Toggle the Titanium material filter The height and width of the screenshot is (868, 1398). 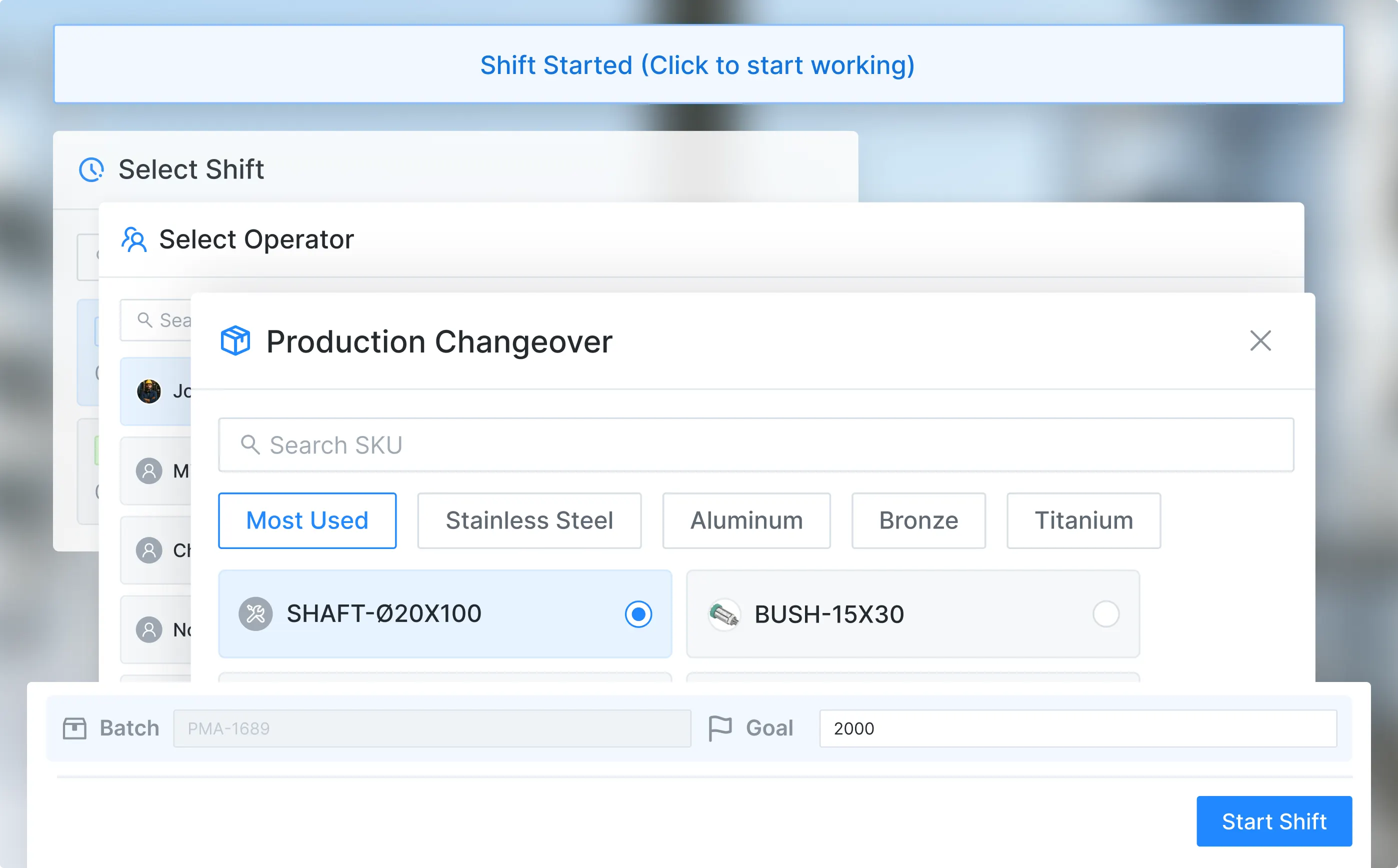click(x=1083, y=520)
